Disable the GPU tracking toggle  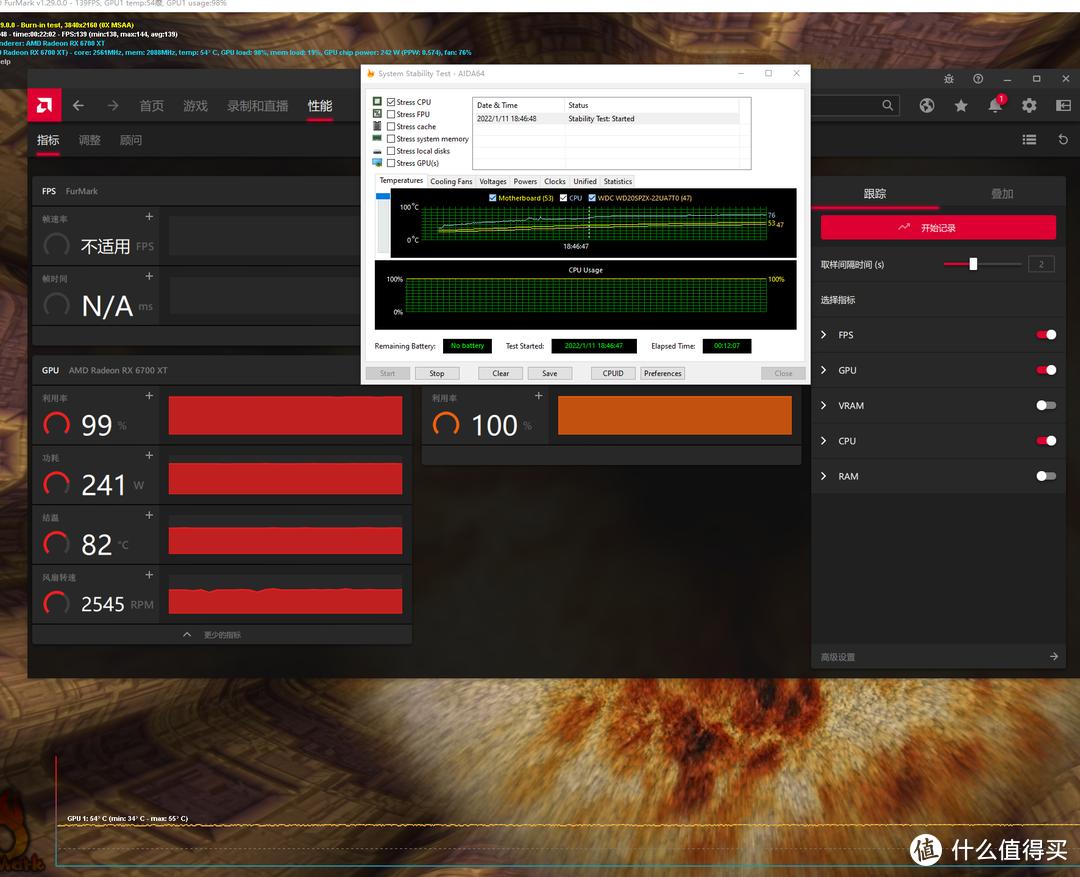pos(1046,370)
